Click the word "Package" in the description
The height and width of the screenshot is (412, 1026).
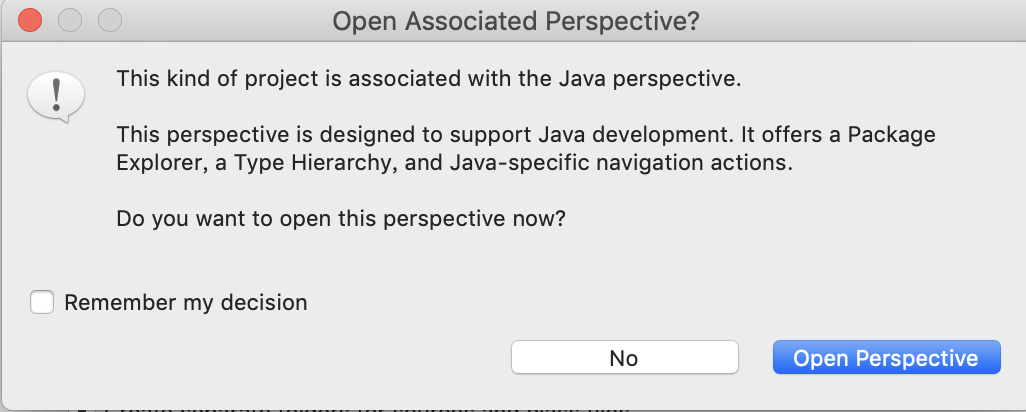pyautogui.click(x=894, y=134)
